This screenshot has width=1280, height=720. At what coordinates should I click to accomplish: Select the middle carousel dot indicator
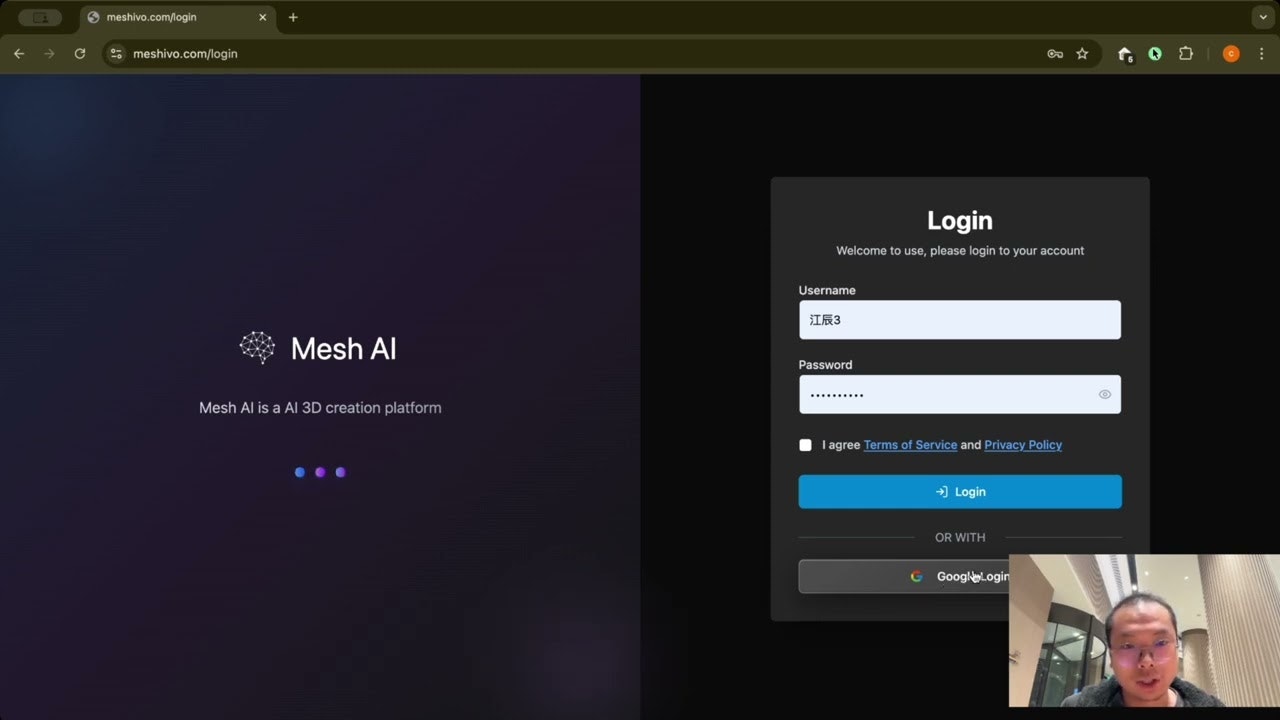(x=320, y=472)
